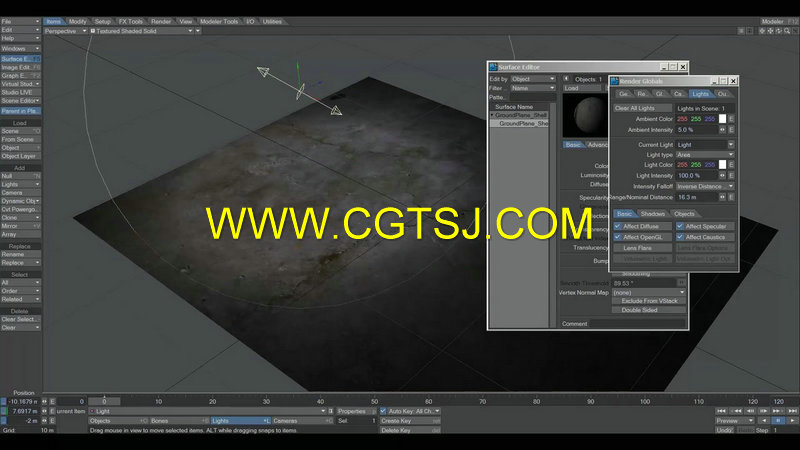The height and width of the screenshot is (450, 800).
Task: Click the viewport rotate icon
Action: click(x=779, y=31)
